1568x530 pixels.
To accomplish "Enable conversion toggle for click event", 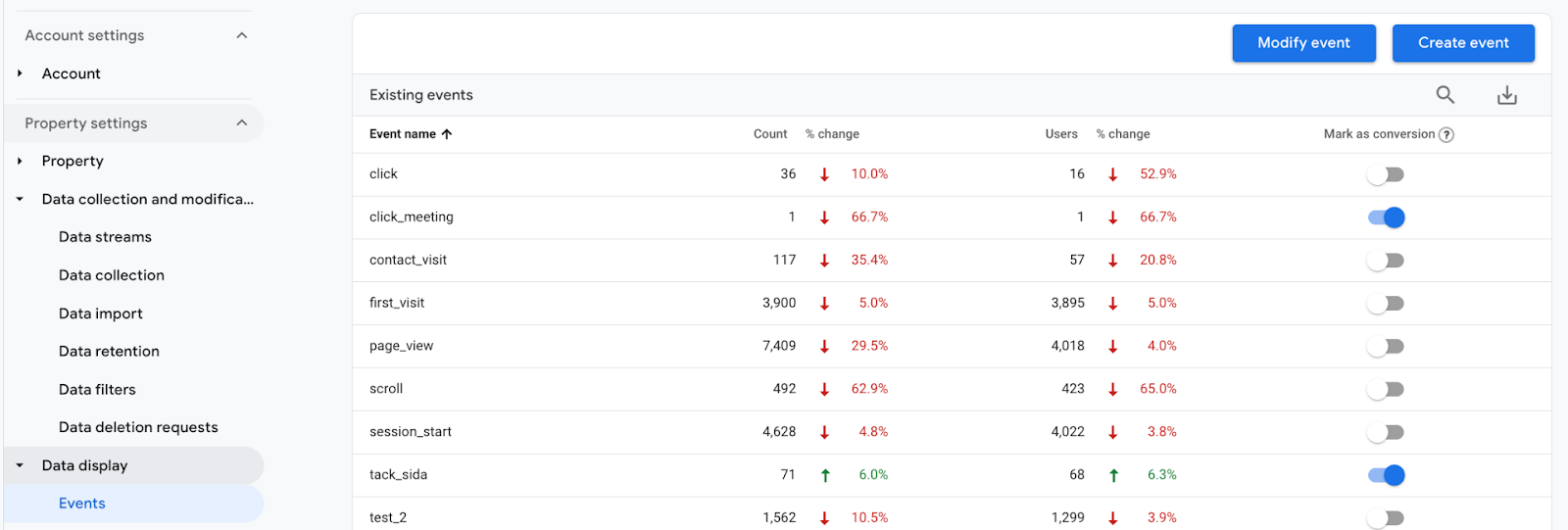I will coord(1386,174).
